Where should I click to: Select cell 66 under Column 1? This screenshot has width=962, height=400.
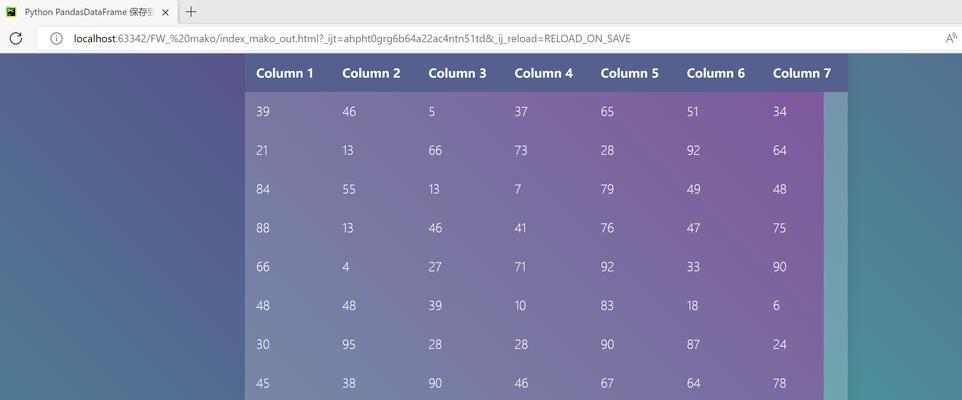[x=263, y=267]
